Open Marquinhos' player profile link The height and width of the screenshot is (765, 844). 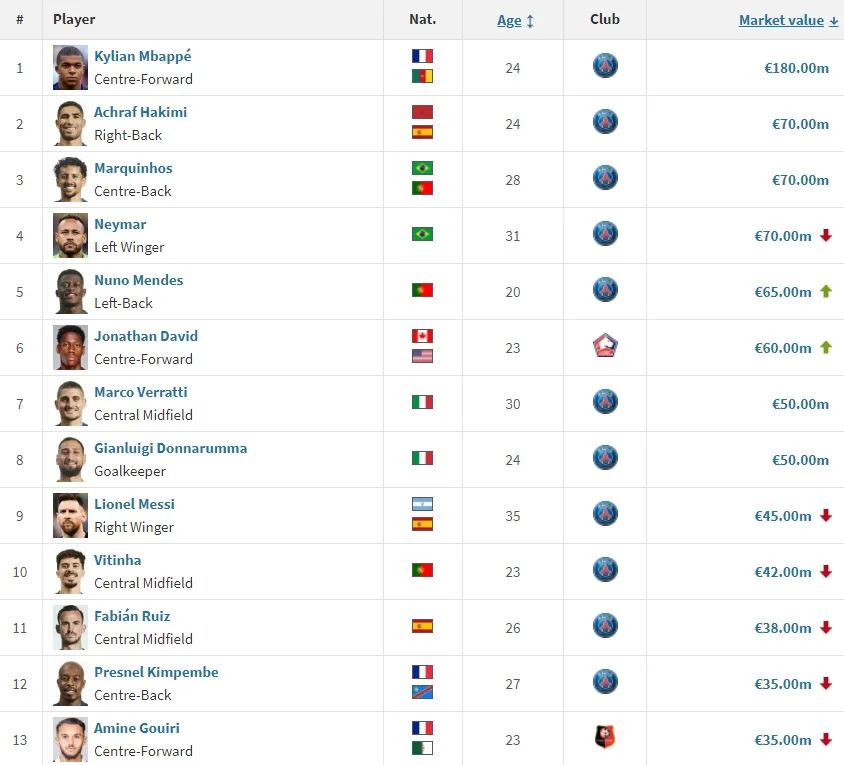pos(133,168)
